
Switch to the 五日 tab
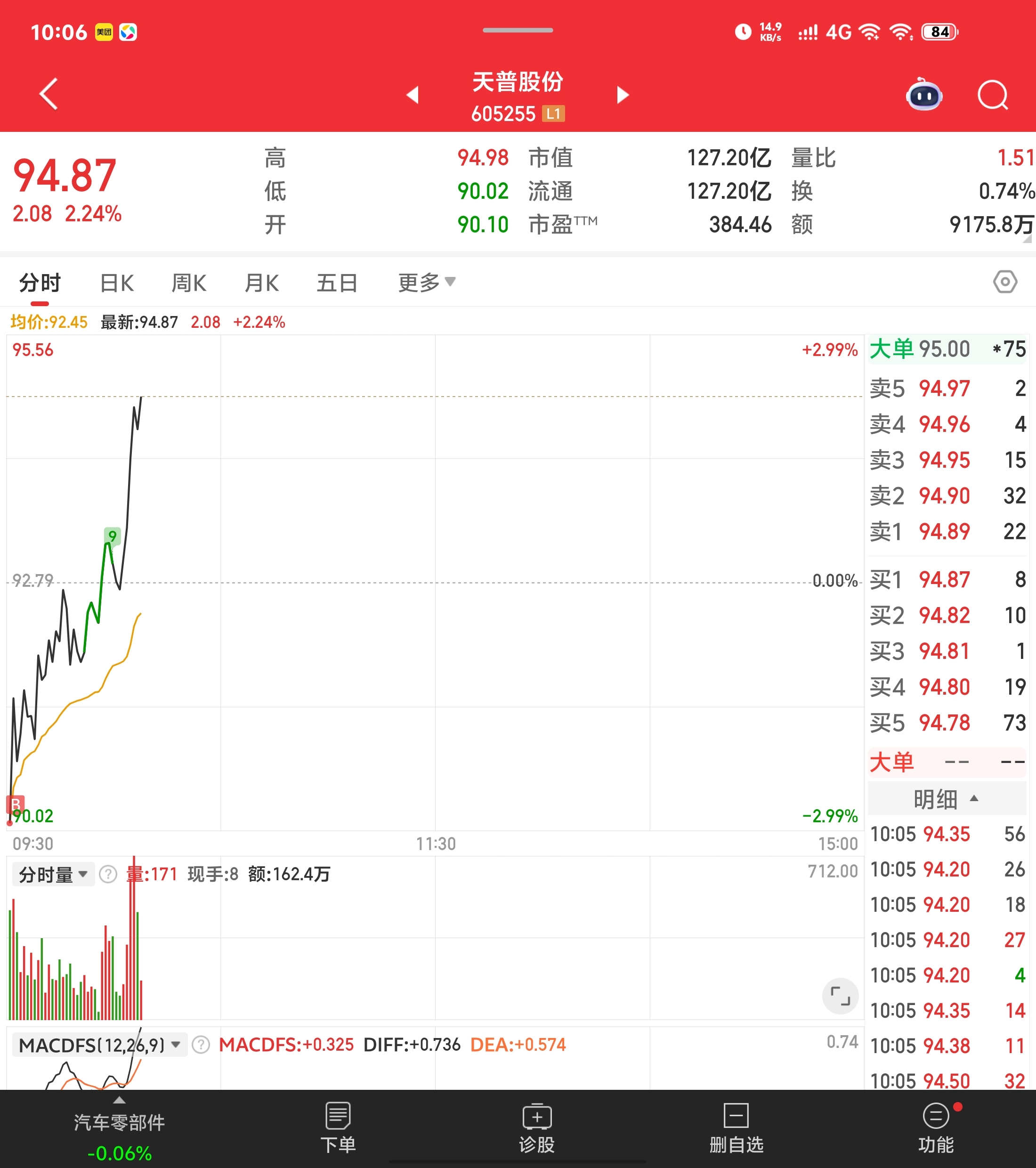tap(337, 283)
